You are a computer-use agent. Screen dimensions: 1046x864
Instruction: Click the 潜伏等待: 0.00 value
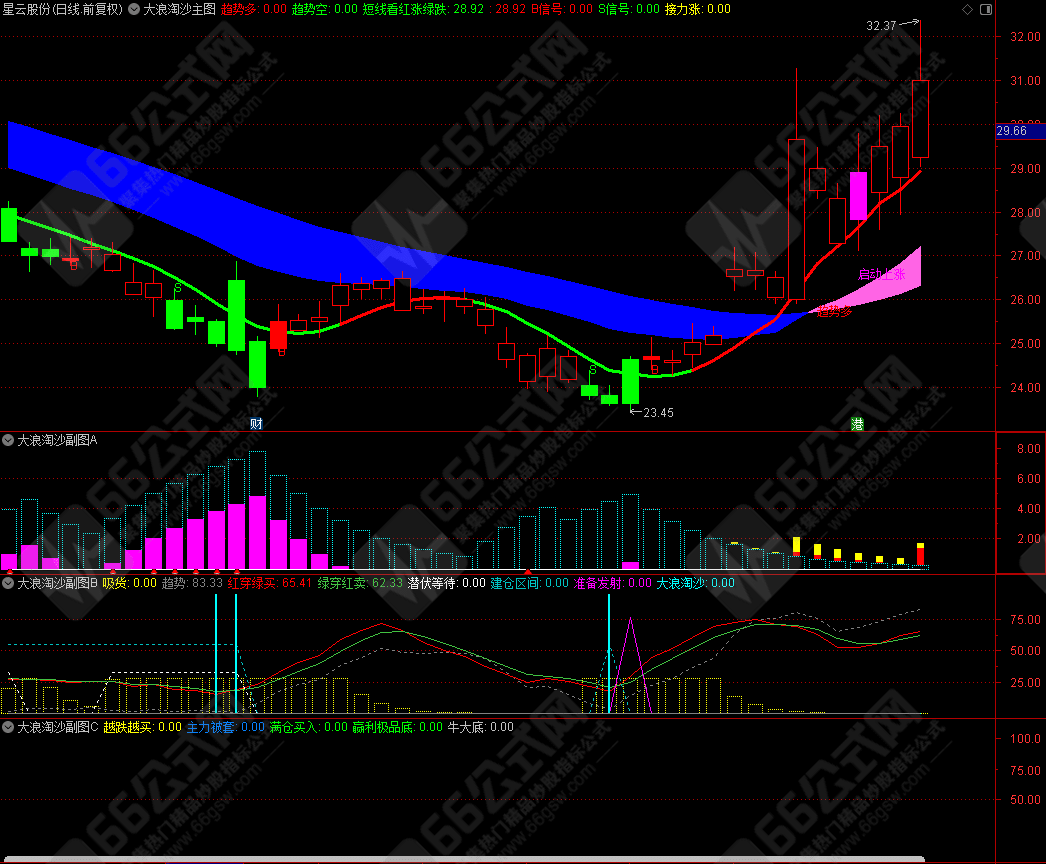click(447, 583)
